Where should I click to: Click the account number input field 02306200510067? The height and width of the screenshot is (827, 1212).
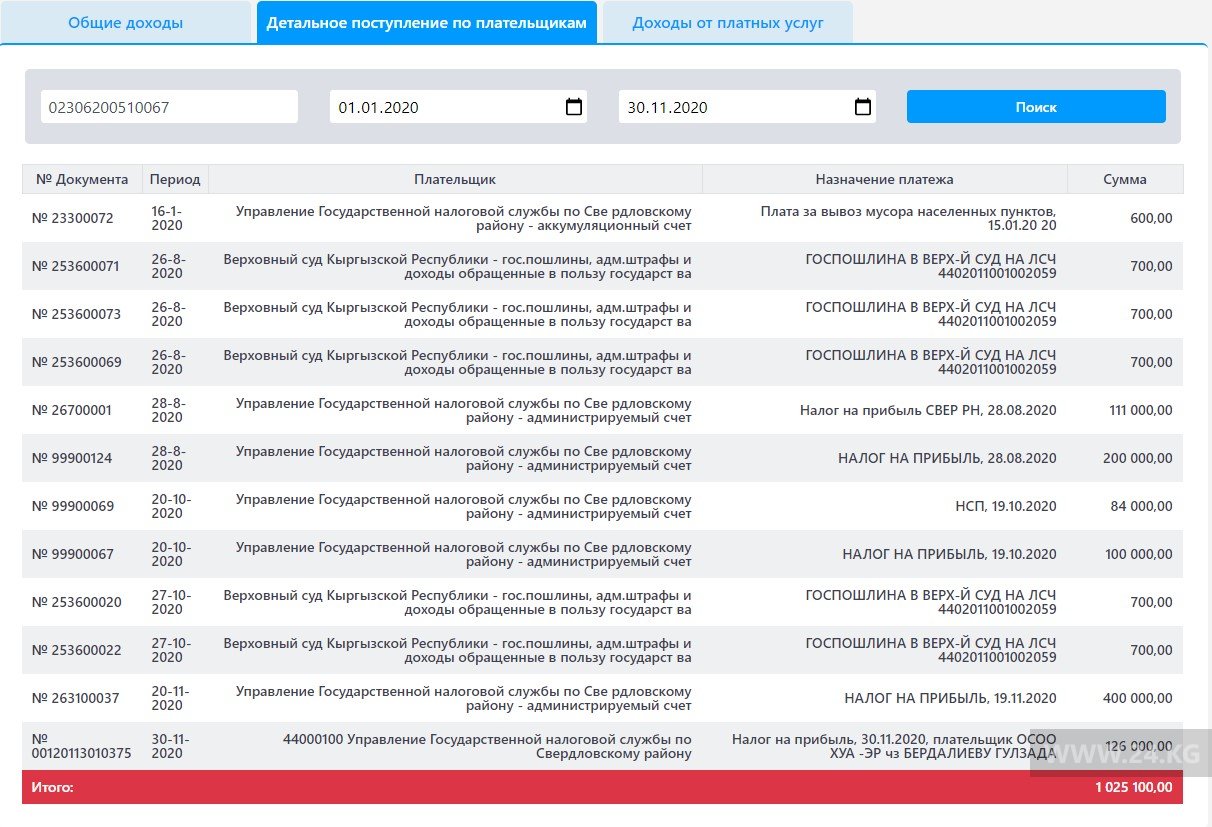pyautogui.click(x=169, y=107)
